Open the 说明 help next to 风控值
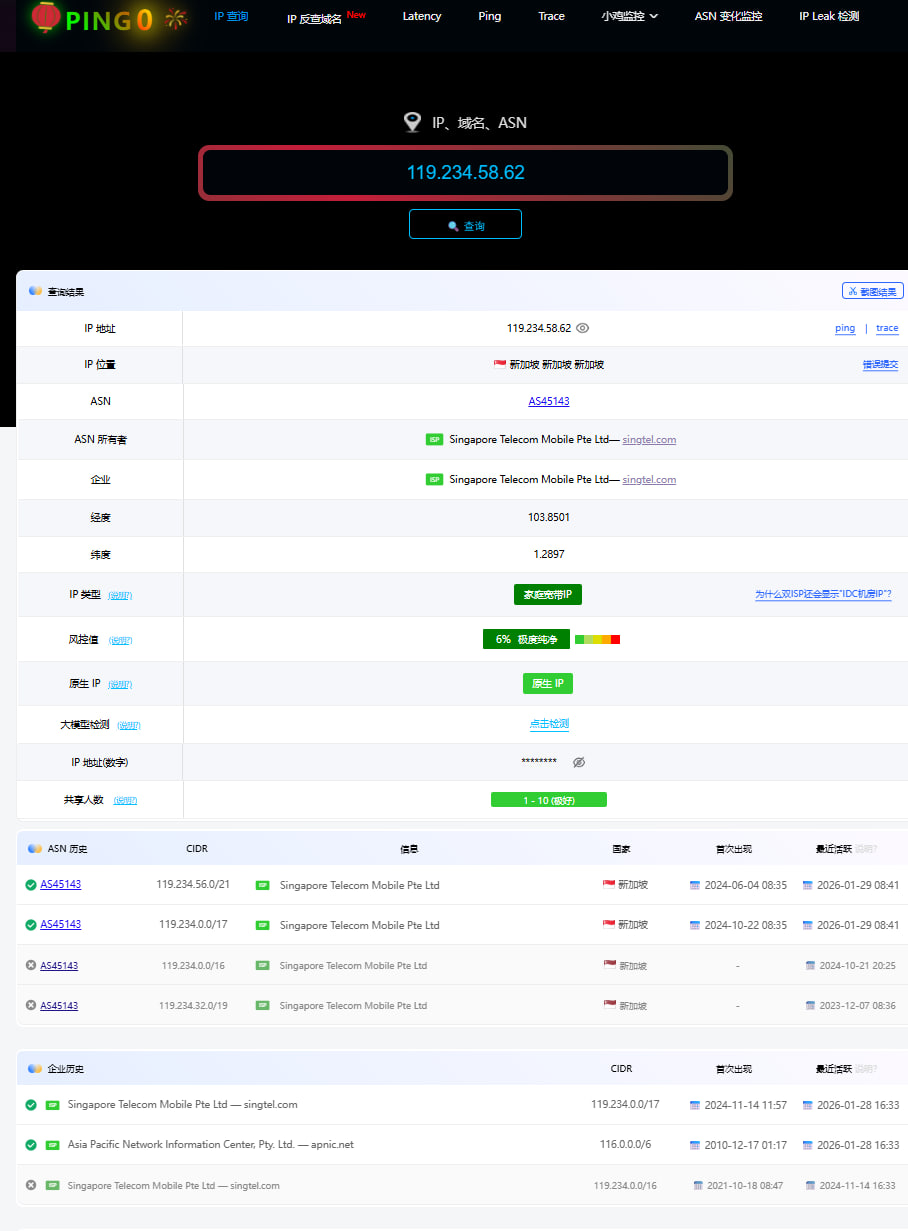908x1231 pixels. point(120,640)
